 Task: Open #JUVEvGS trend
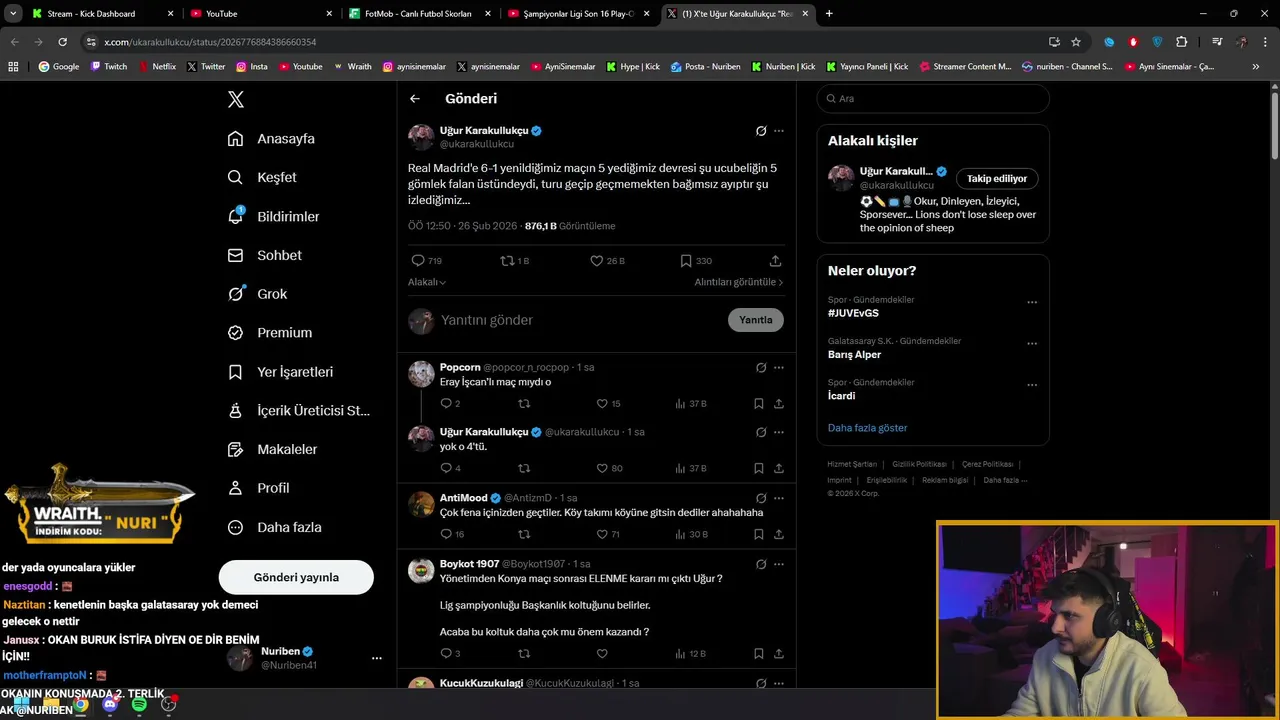click(853, 313)
